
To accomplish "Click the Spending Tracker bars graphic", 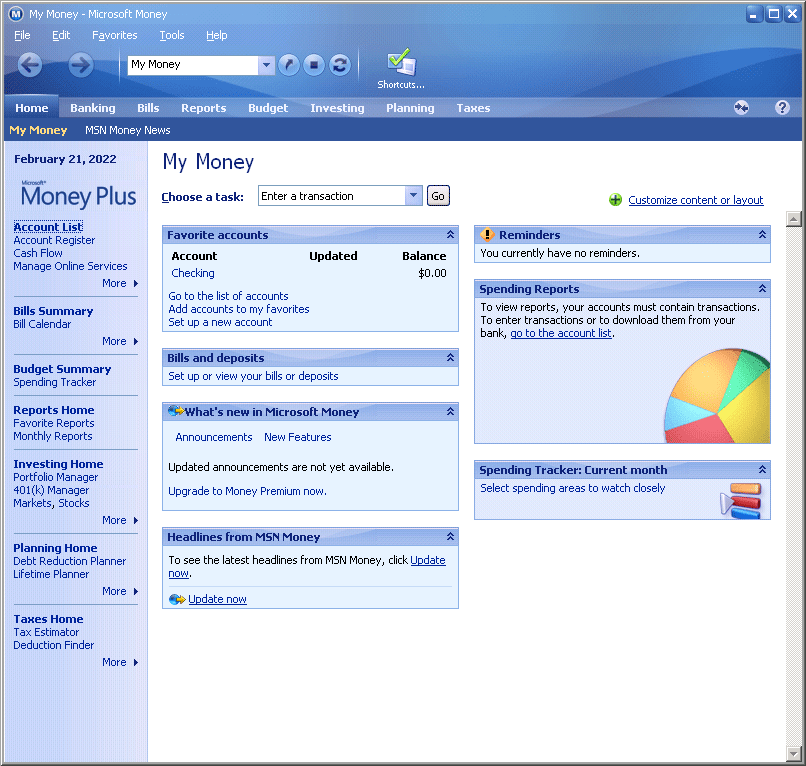I will (x=741, y=500).
